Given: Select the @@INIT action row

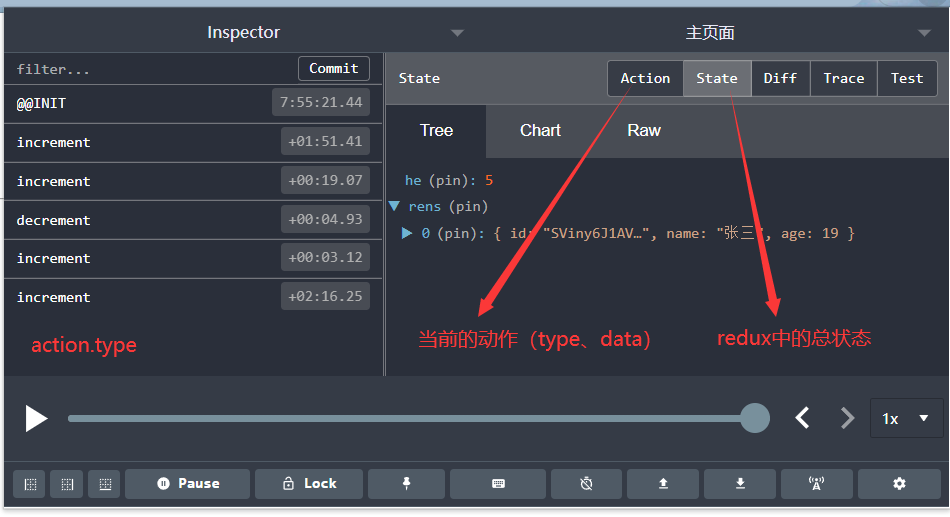Looking at the screenshot, I should [x=193, y=104].
